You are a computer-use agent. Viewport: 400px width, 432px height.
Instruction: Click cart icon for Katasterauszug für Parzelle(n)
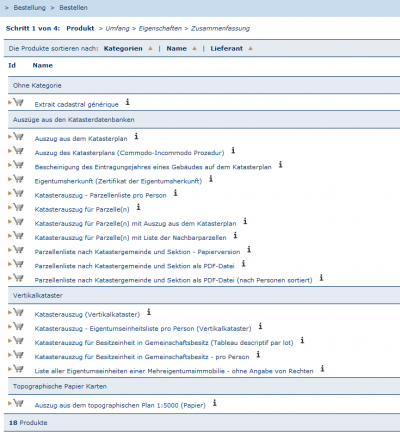click(18, 207)
